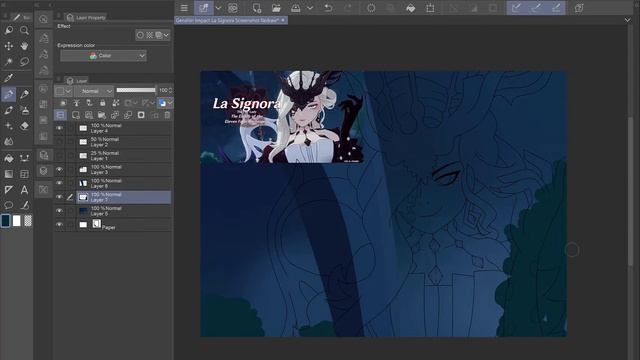Click the layer opacity slider
The image size is (640, 360).
tap(136, 90)
